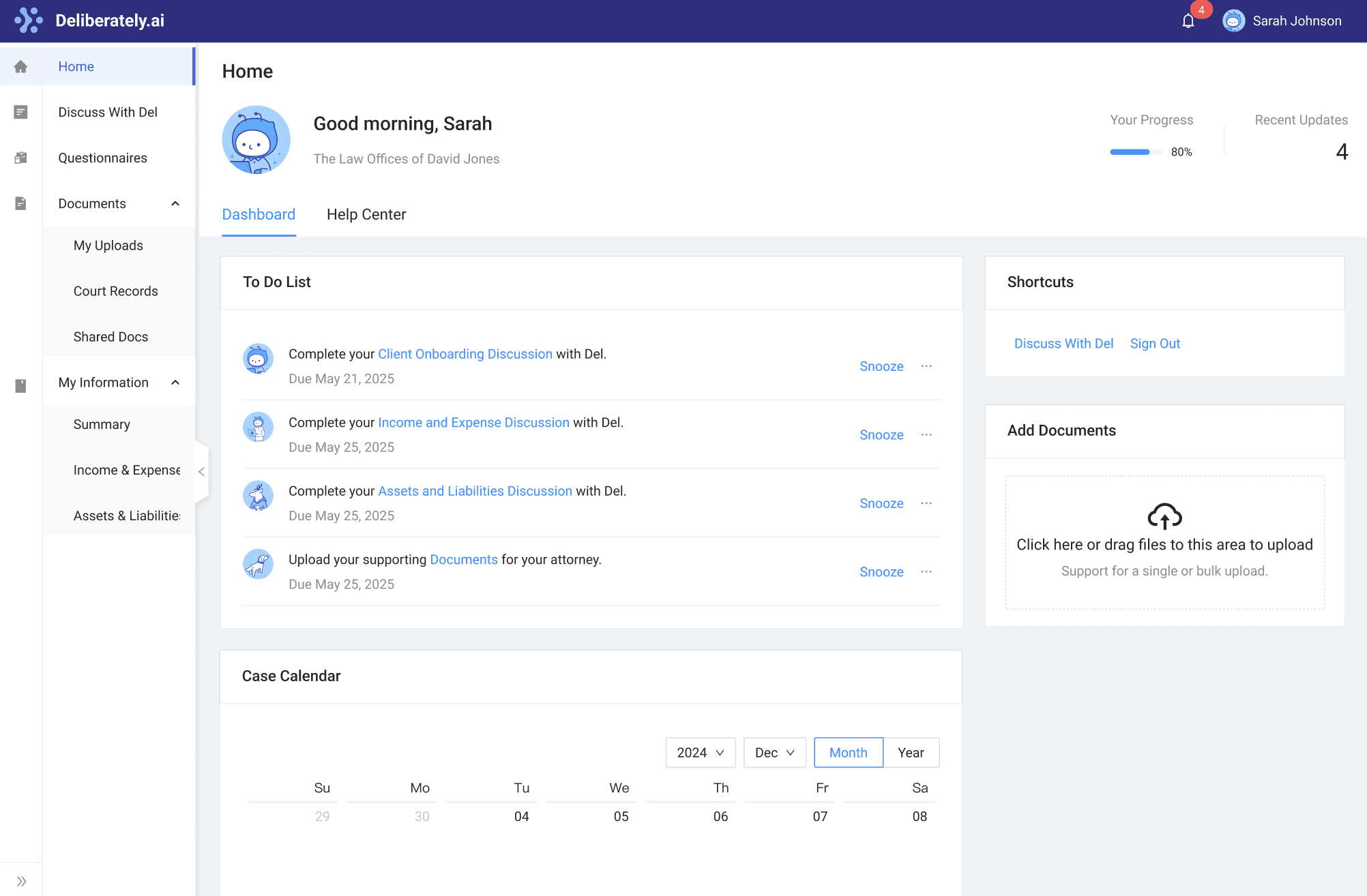Click the Sarah Johnson username
1367x896 pixels.
click(1297, 20)
